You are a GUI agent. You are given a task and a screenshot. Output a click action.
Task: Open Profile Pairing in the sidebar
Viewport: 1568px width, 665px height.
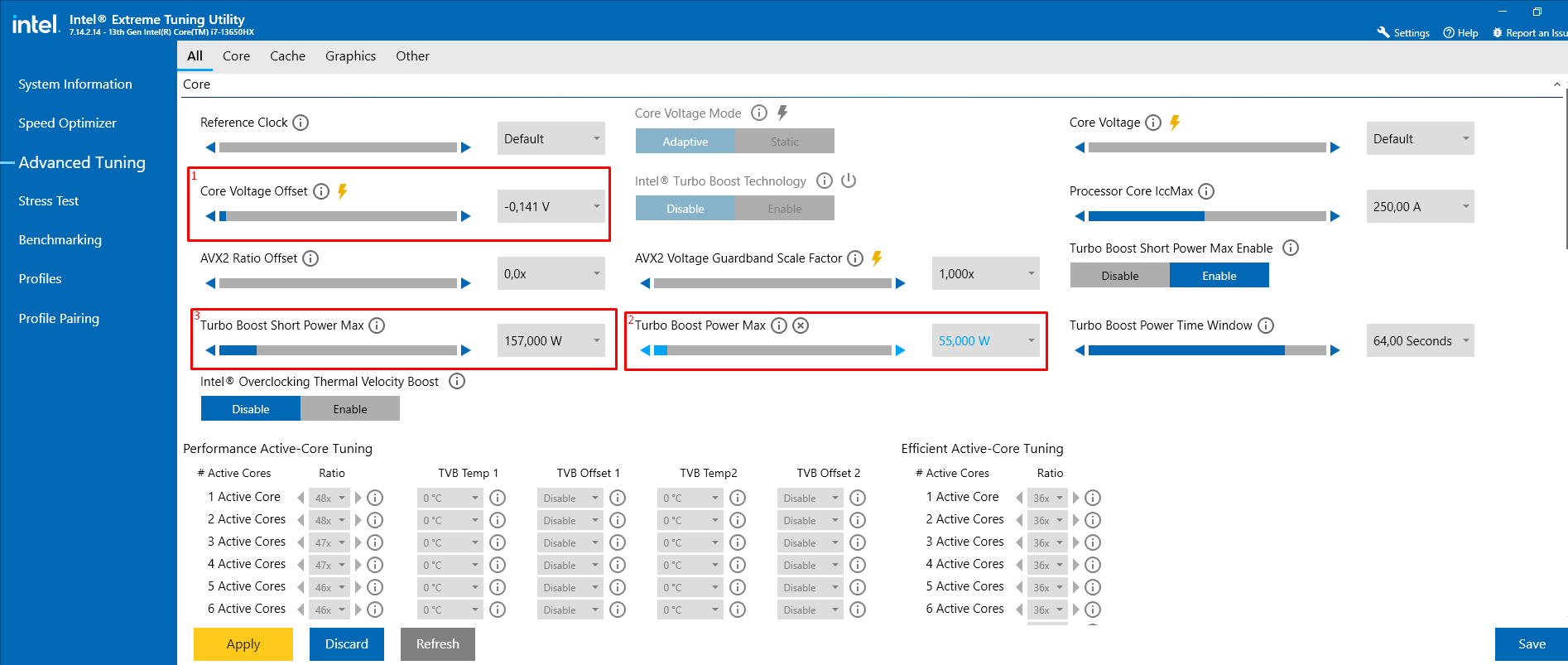[x=59, y=318]
